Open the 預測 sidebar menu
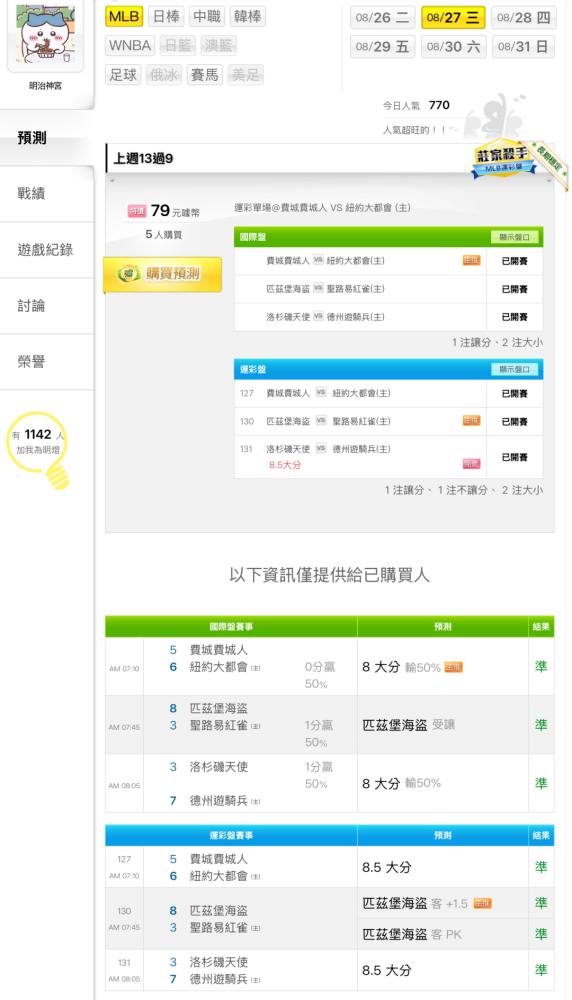The image size is (572, 1000). pos(47,138)
